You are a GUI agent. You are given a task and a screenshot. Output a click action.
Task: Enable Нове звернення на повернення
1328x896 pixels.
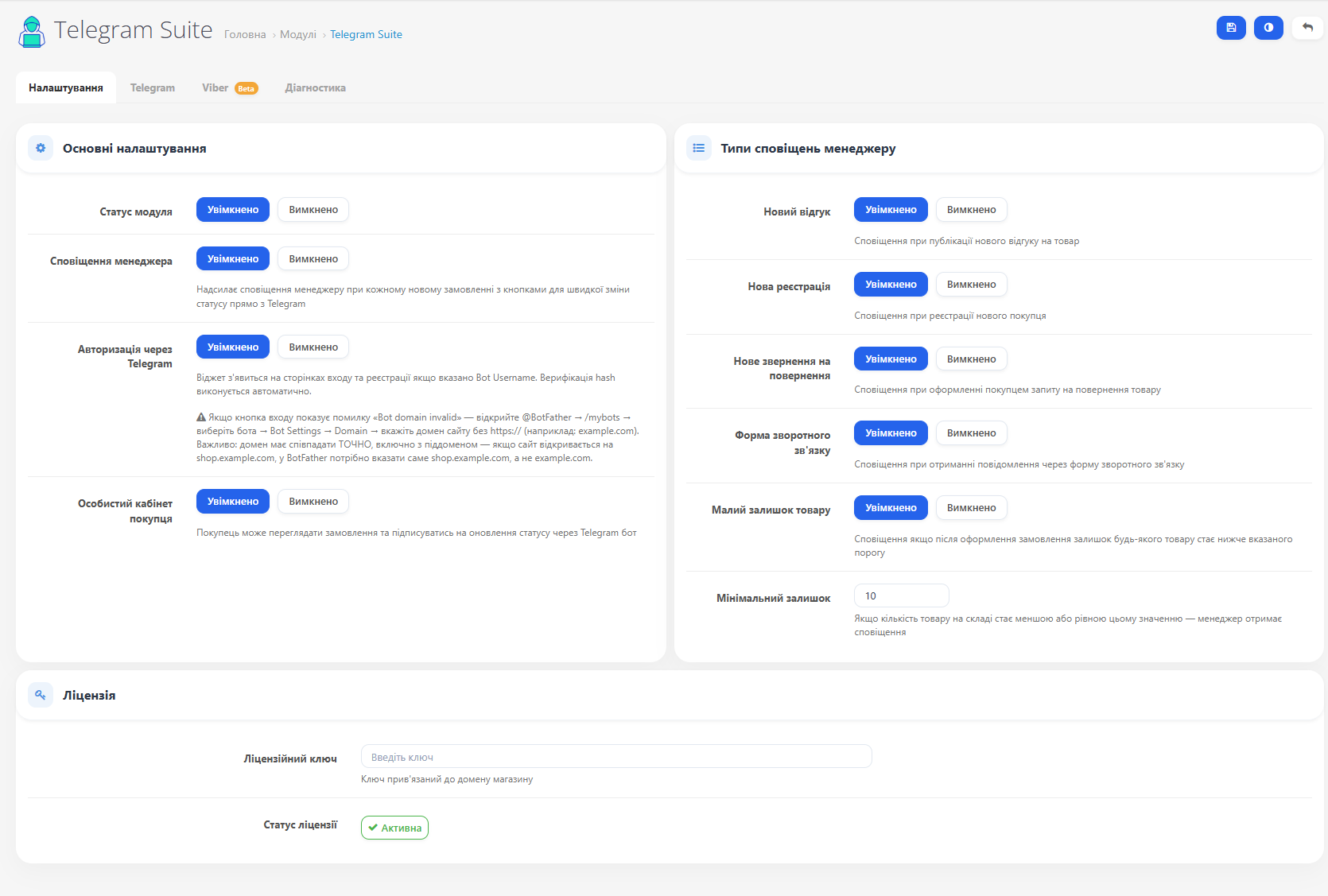pos(891,359)
